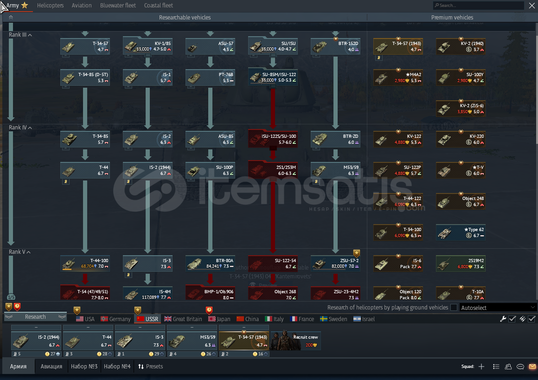Open the Presets button
This screenshot has height=380, width=538.
coord(150,367)
